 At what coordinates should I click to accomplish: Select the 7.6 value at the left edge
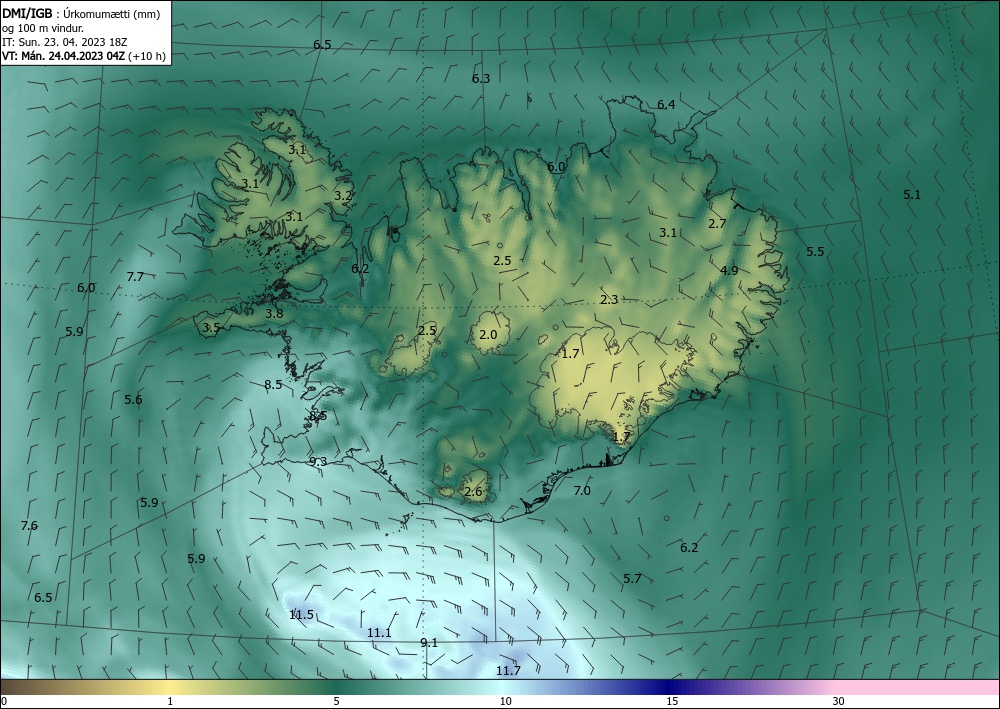pyautogui.click(x=29, y=526)
